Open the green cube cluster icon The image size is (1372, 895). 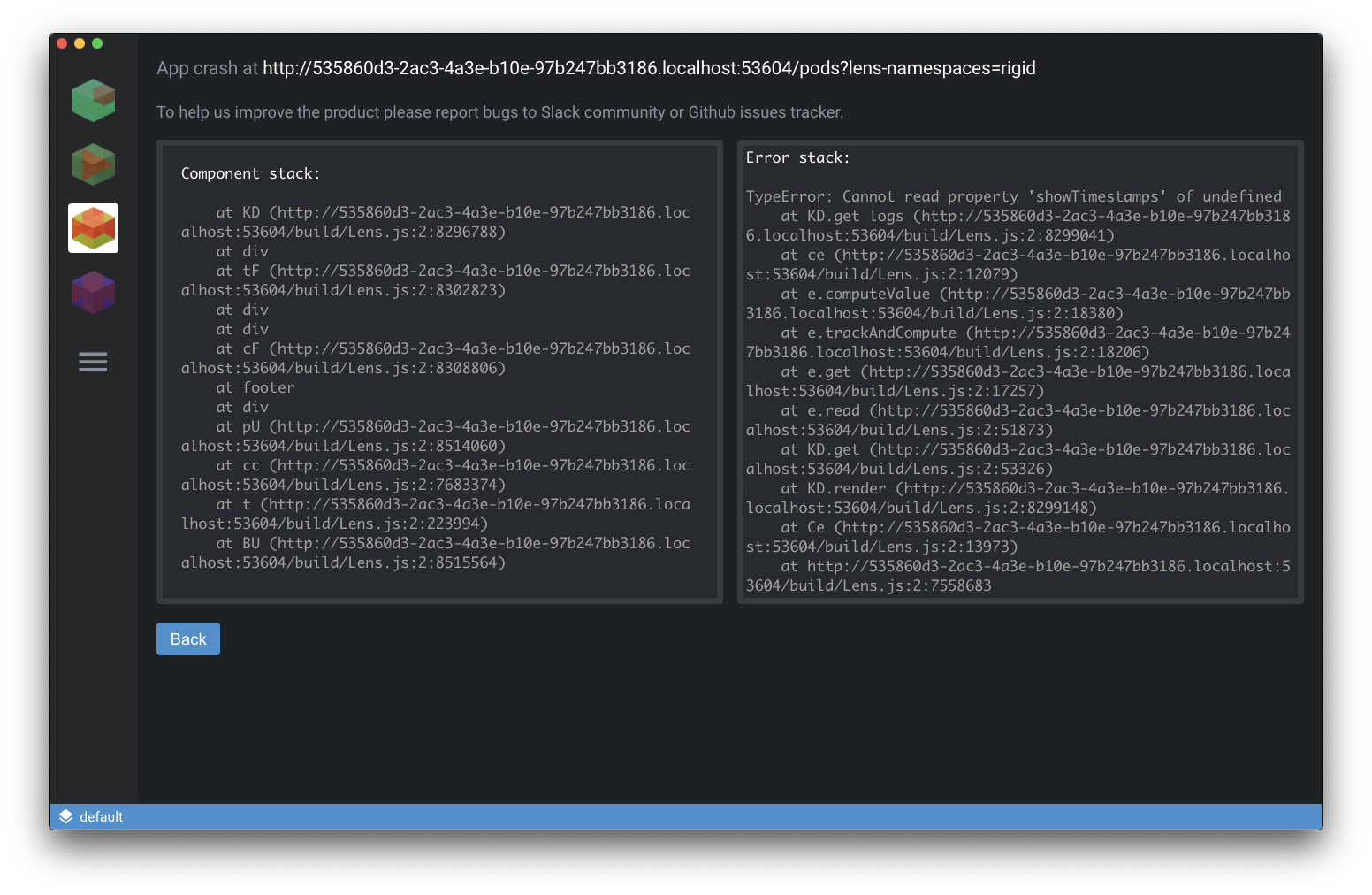(93, 100)
